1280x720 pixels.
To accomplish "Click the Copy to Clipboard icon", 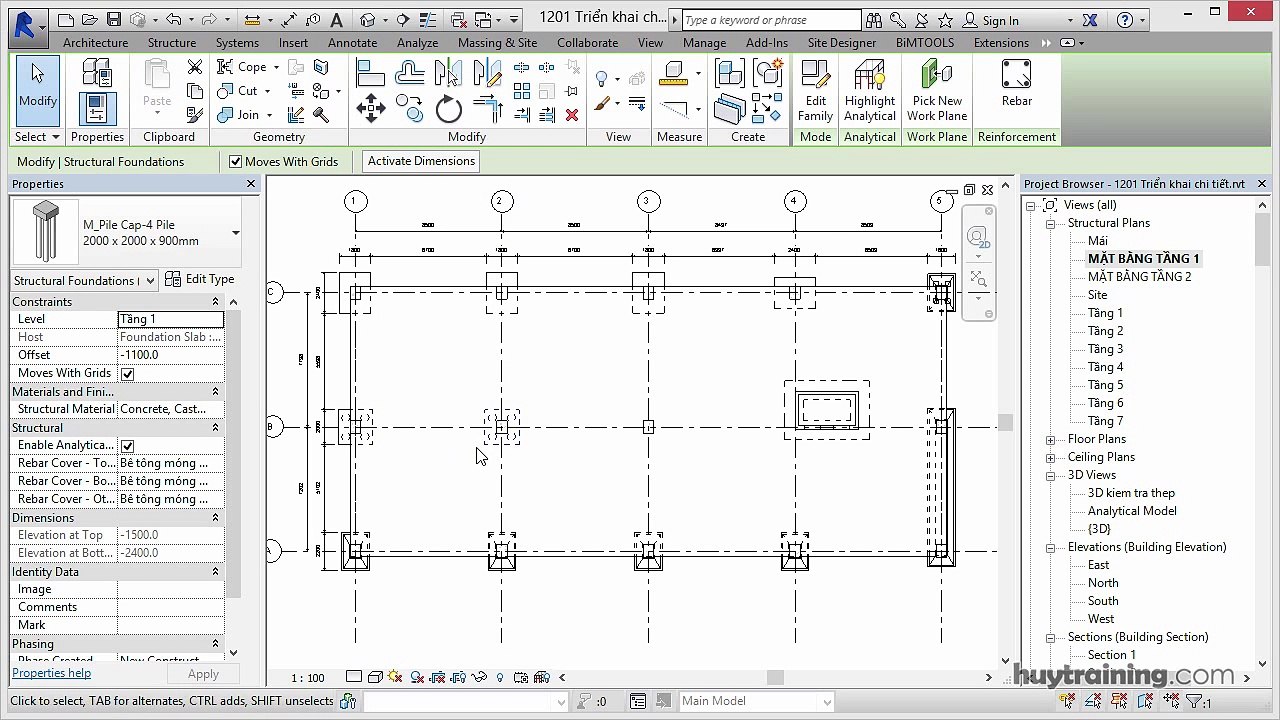I will (x=195, y=91).
